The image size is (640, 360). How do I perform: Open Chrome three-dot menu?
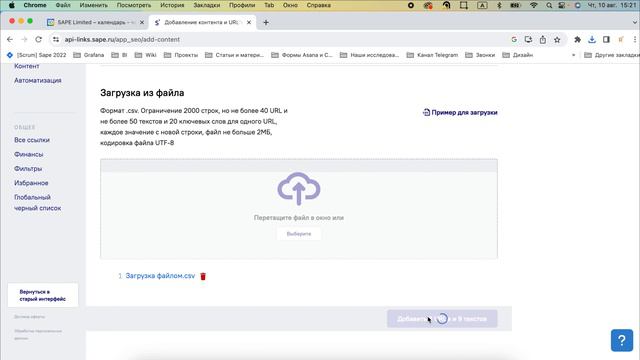coord(635,40)
